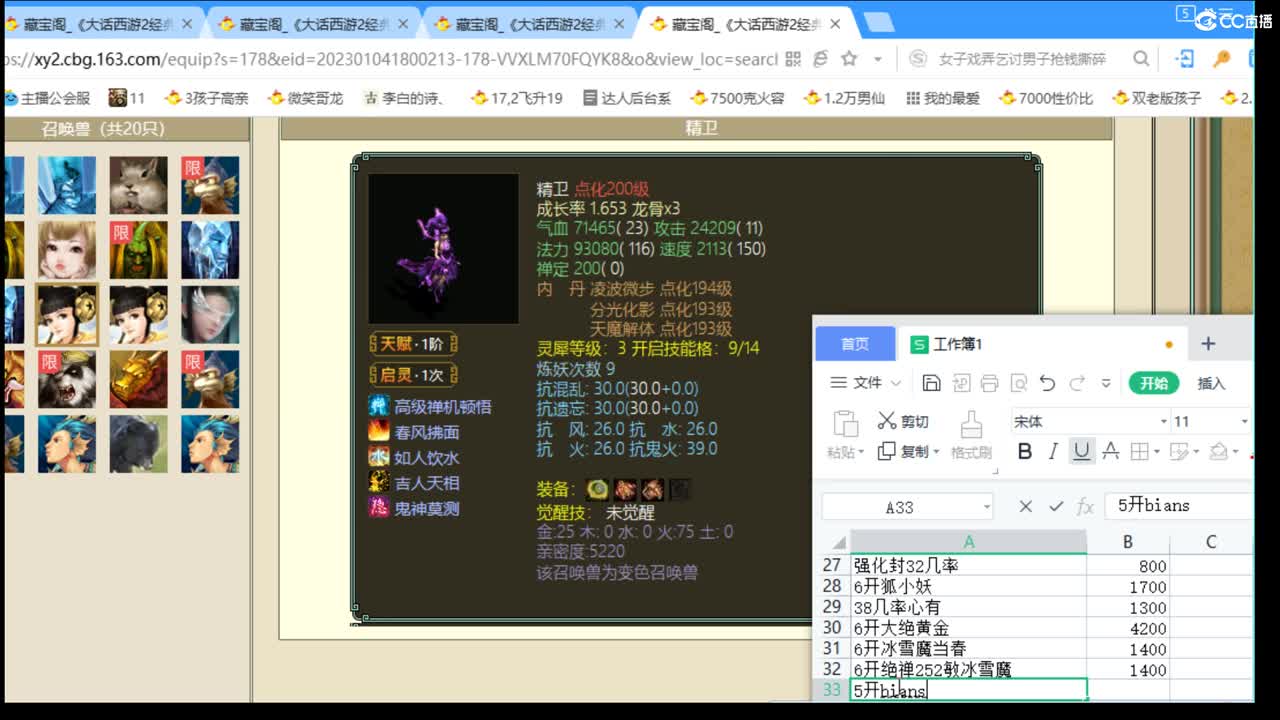Screen dimensions: 1280x720
Task: Click the browser address bar URL
Action: coord(390,59)
